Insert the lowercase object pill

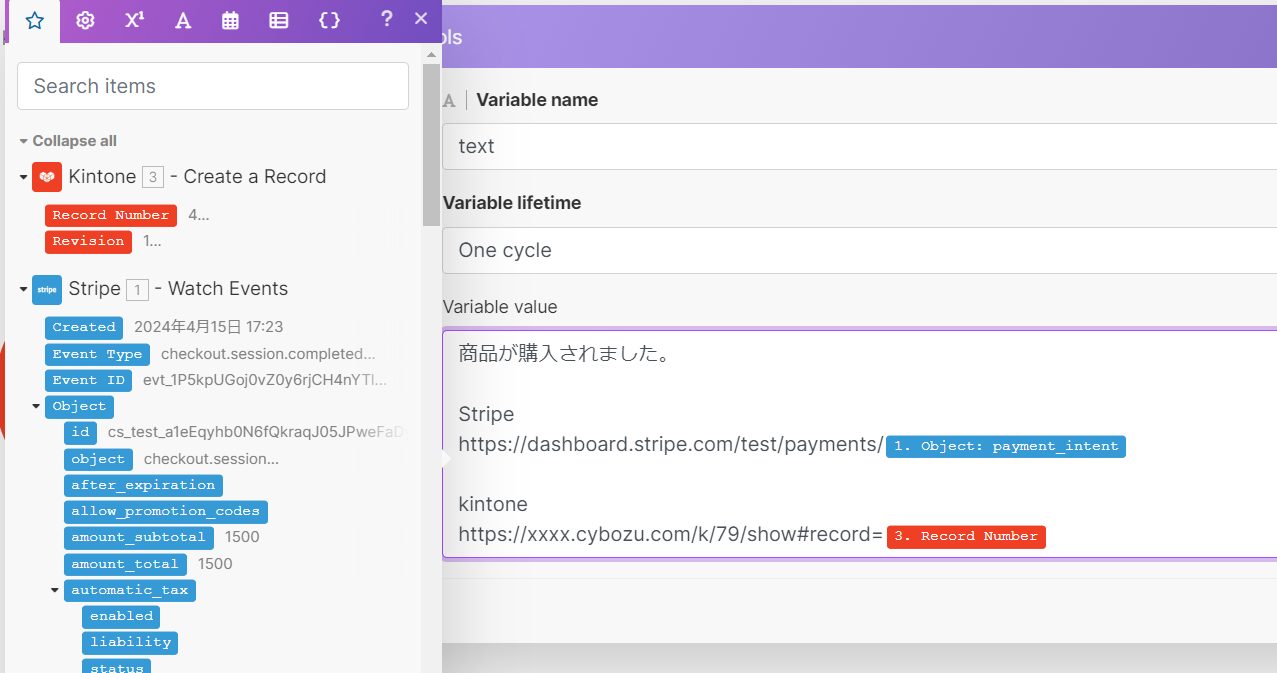[97, 459]
